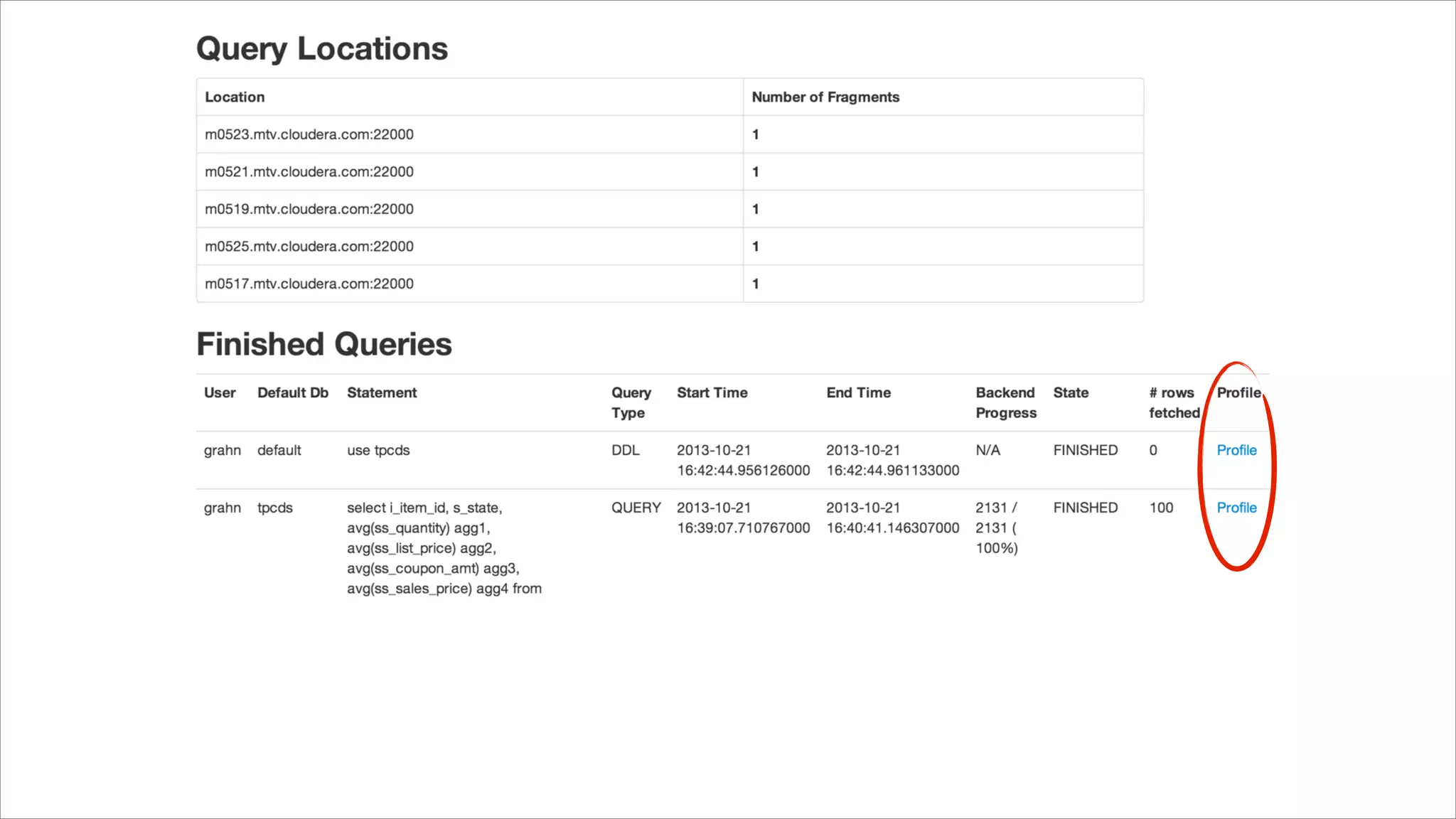Click the Location column header
The image size is (1456, 819).
(235, 97)
